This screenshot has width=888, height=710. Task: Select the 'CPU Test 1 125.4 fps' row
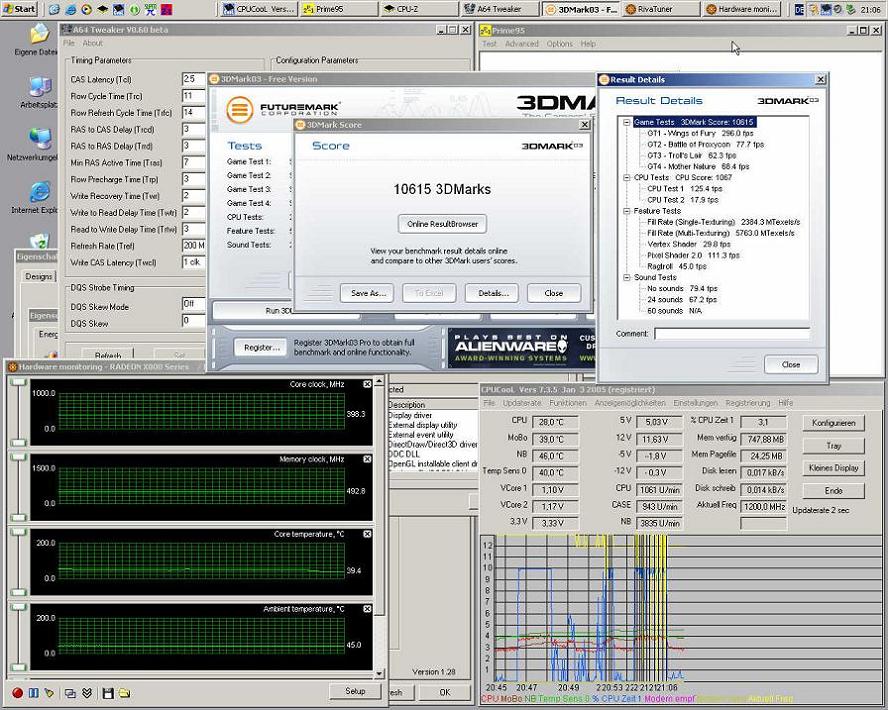(x=684, y=189)
